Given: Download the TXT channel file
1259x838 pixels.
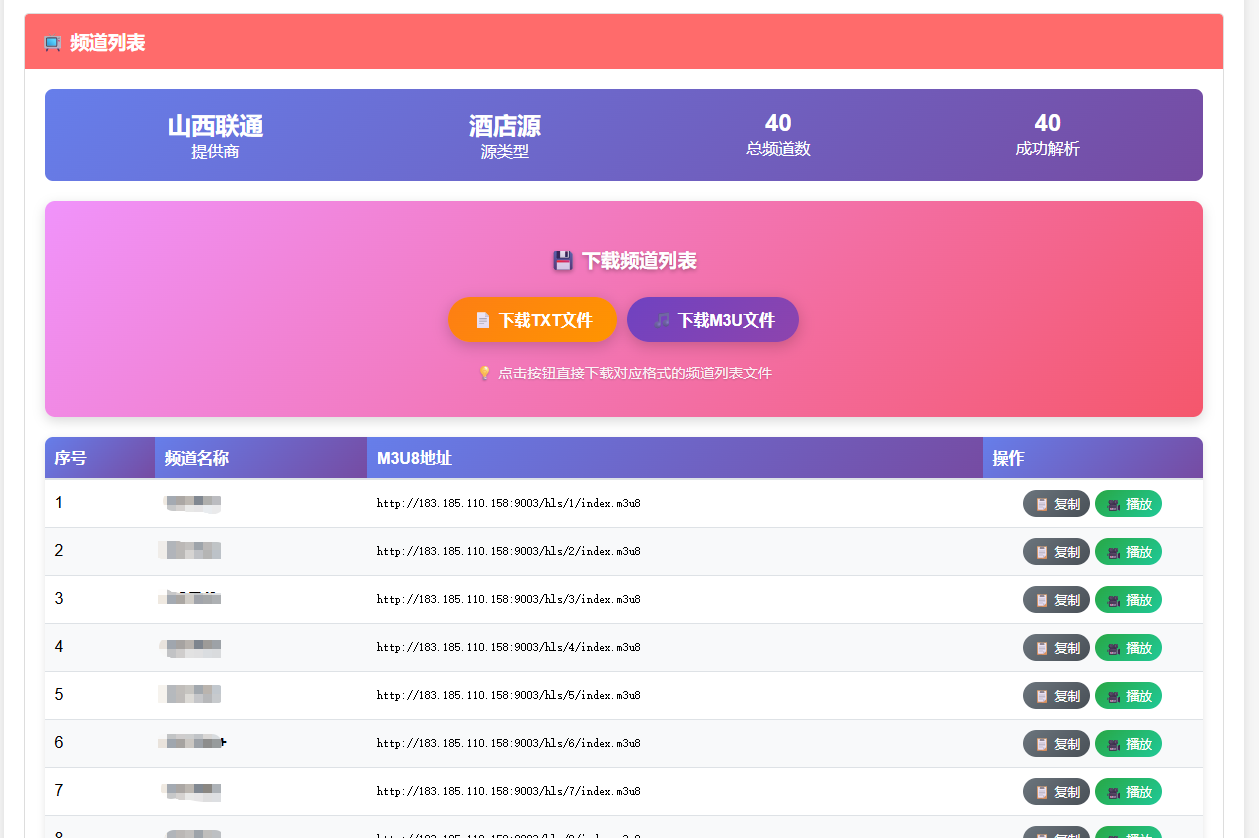Looking at the screenshot, I should pyautogui.click(x=532, y=320).
